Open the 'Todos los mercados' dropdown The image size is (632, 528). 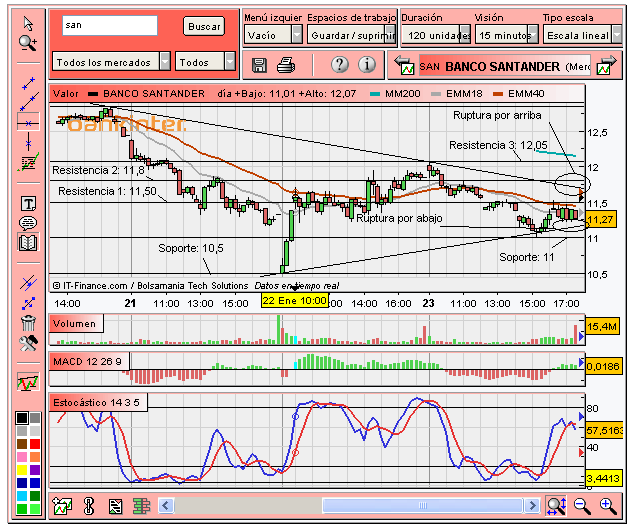[x=111, y=62]
